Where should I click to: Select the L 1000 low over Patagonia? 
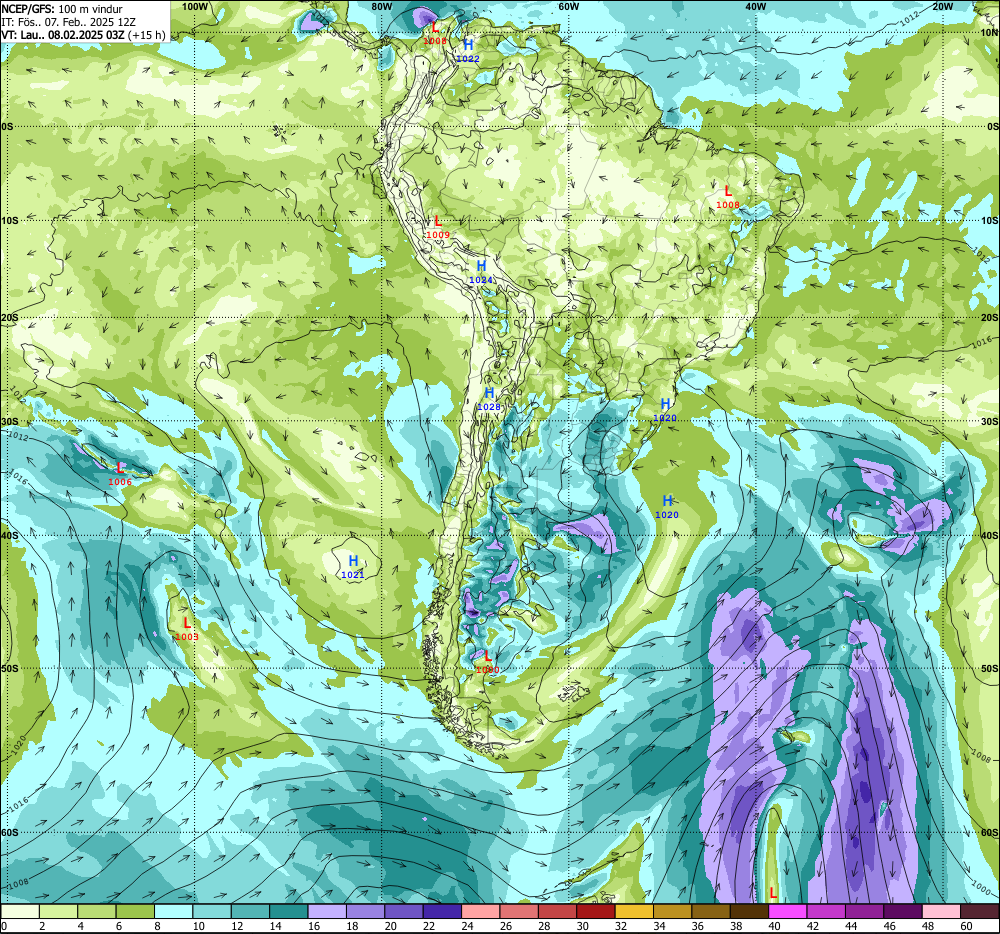click(487, 662)
